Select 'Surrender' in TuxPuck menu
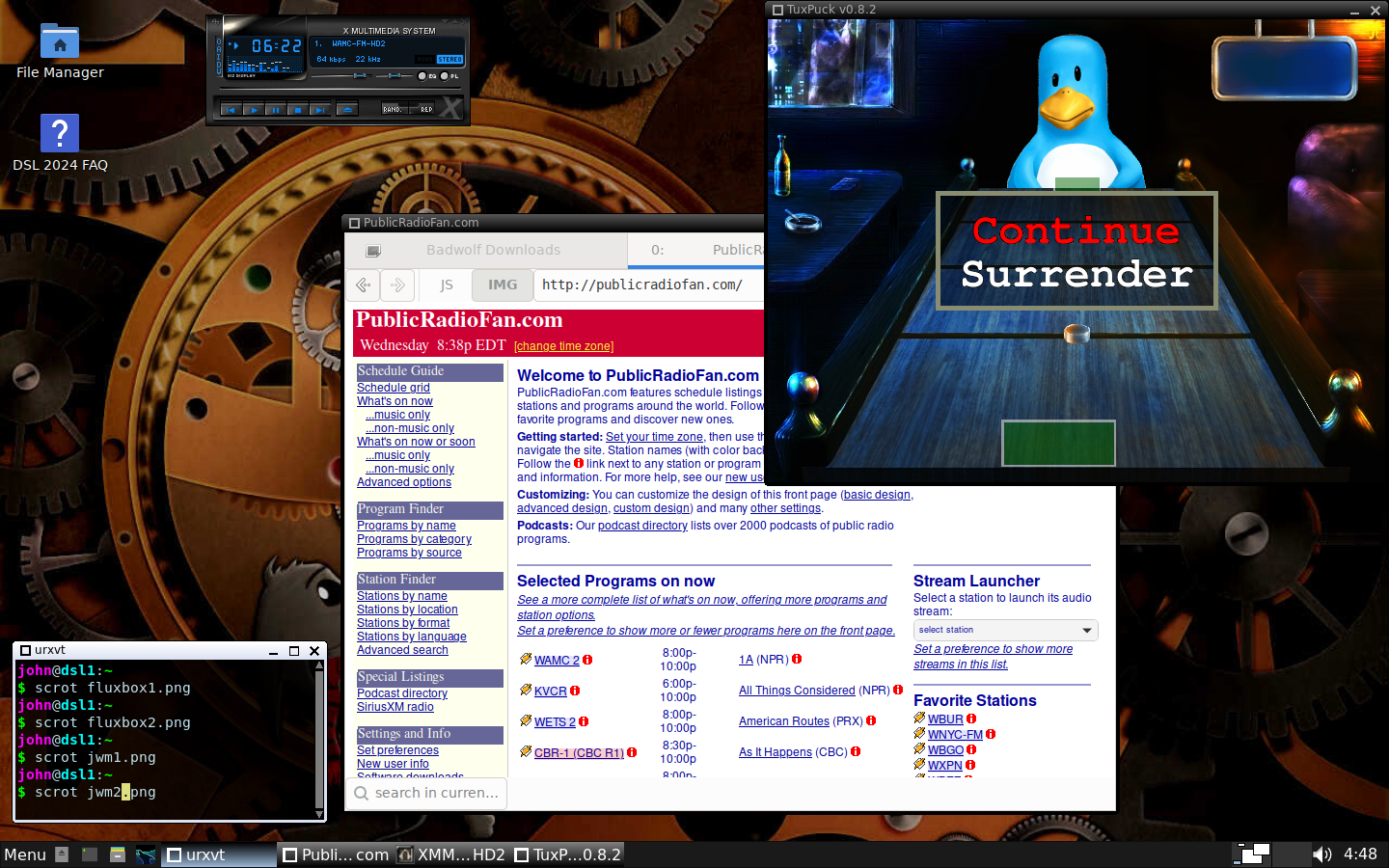Screen dimensions: 1389x868 click(1076, 274)
